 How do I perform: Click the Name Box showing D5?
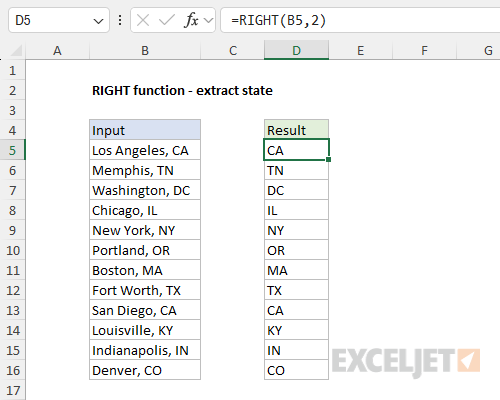point(59,20)
